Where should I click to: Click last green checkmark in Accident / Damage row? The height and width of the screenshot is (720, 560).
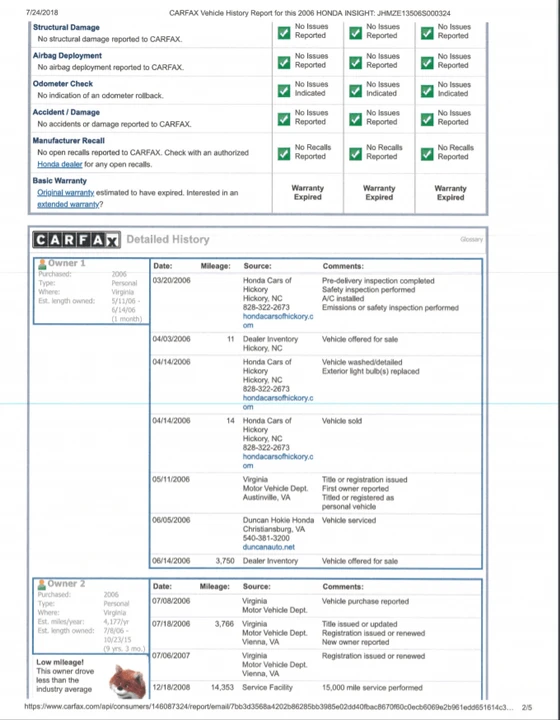coord(427,119)
